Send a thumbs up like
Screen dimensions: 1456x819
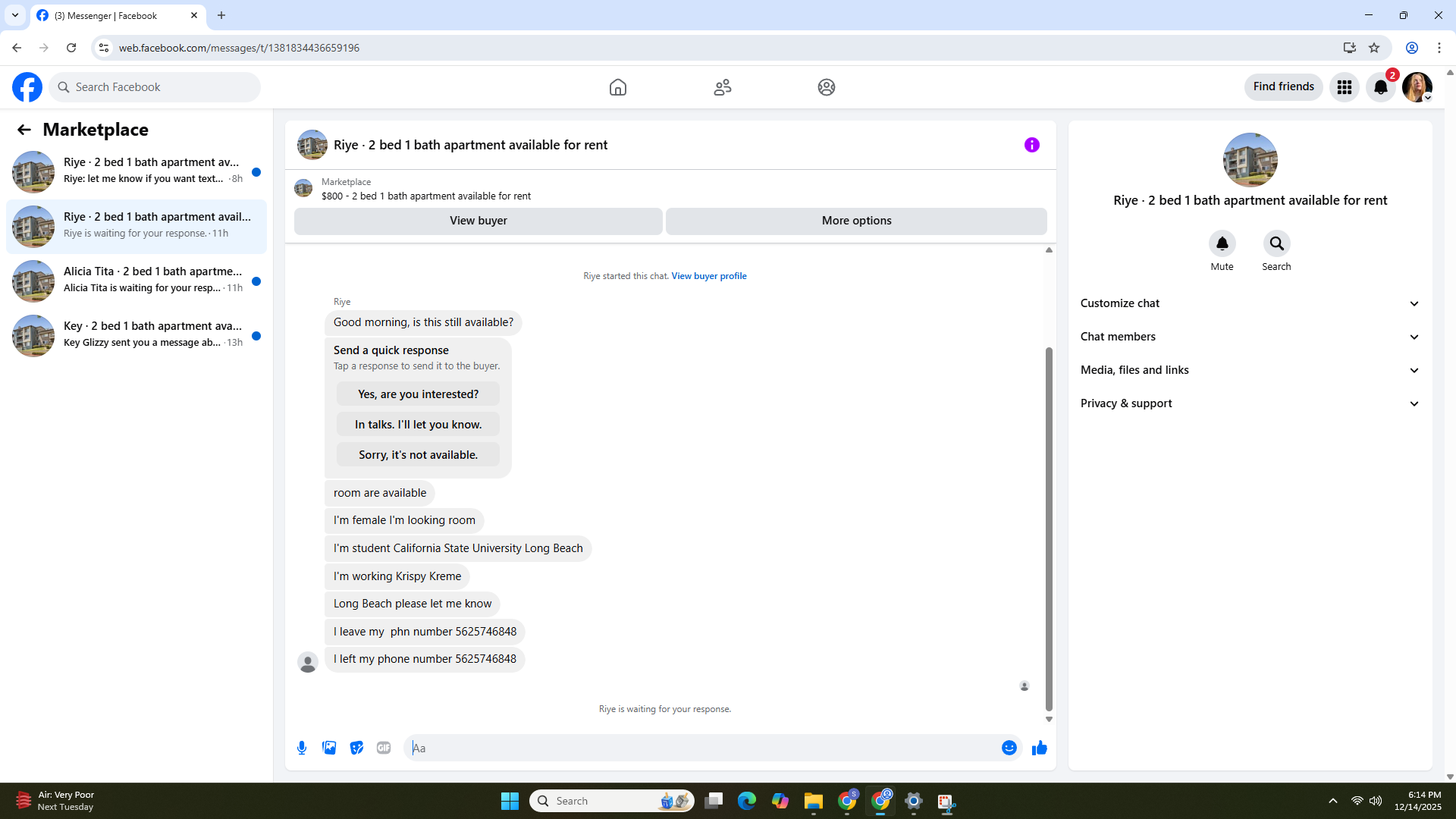(x=1039, y=748)
